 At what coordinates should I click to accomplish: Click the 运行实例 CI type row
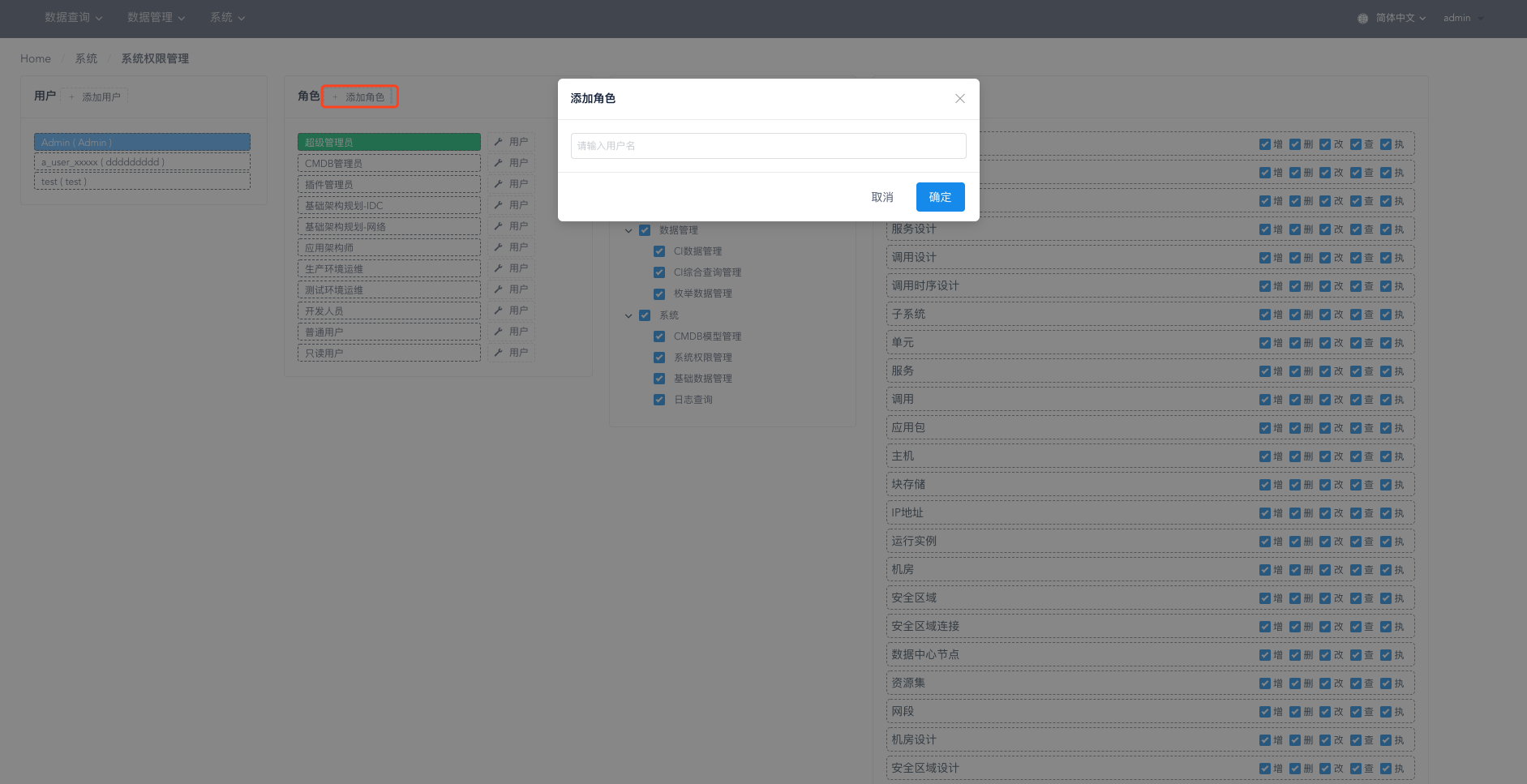click(x=1151, y=542)
